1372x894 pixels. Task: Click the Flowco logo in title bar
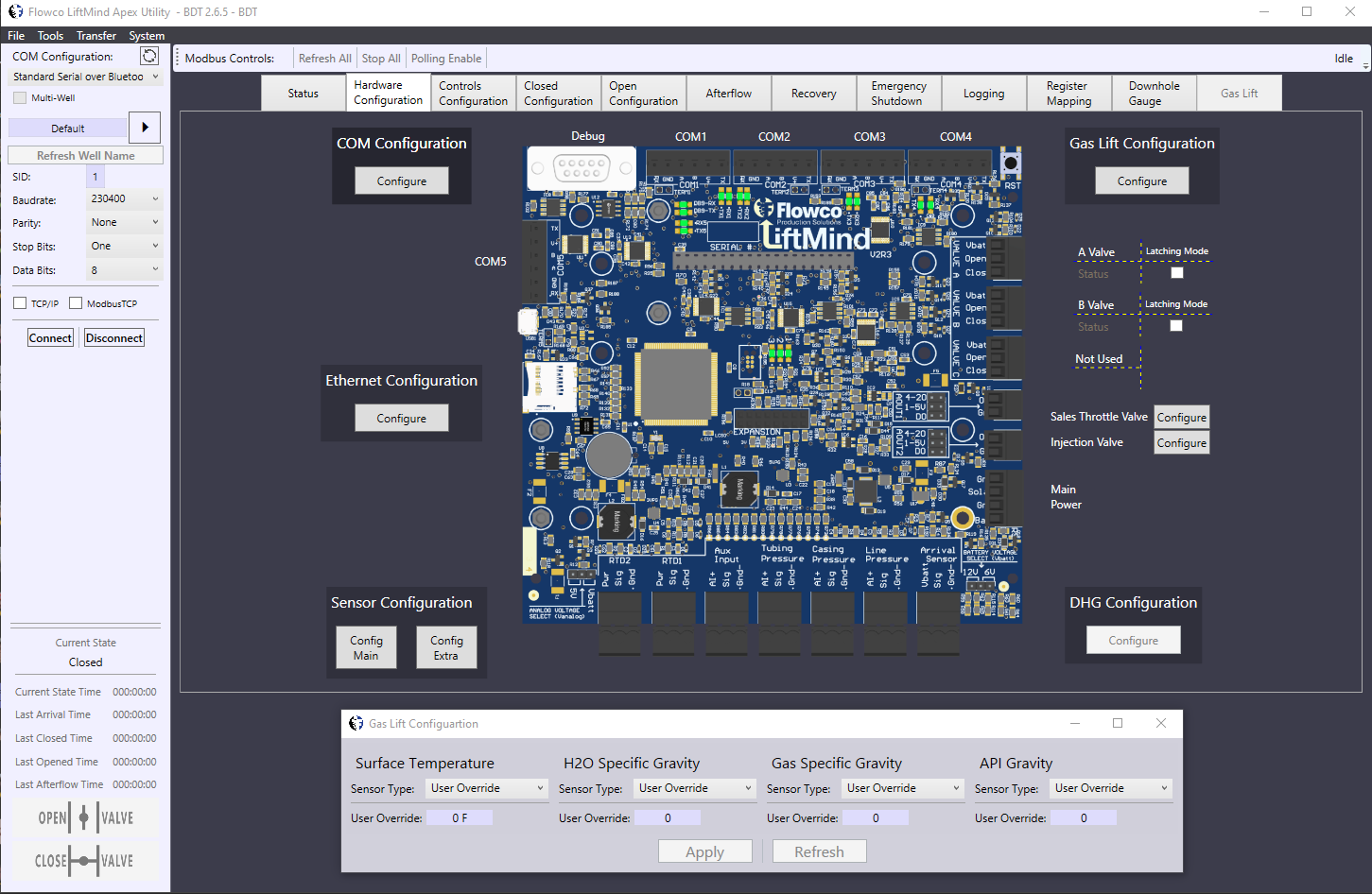(15, 12)
